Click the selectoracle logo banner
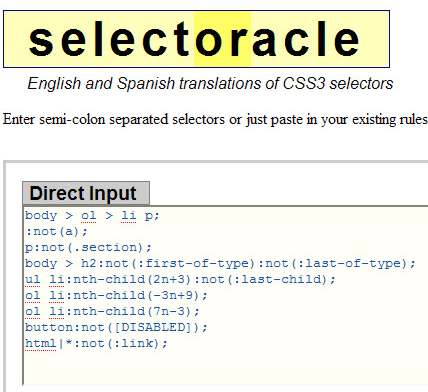This screenshot has height=392, width=428. 196,39
